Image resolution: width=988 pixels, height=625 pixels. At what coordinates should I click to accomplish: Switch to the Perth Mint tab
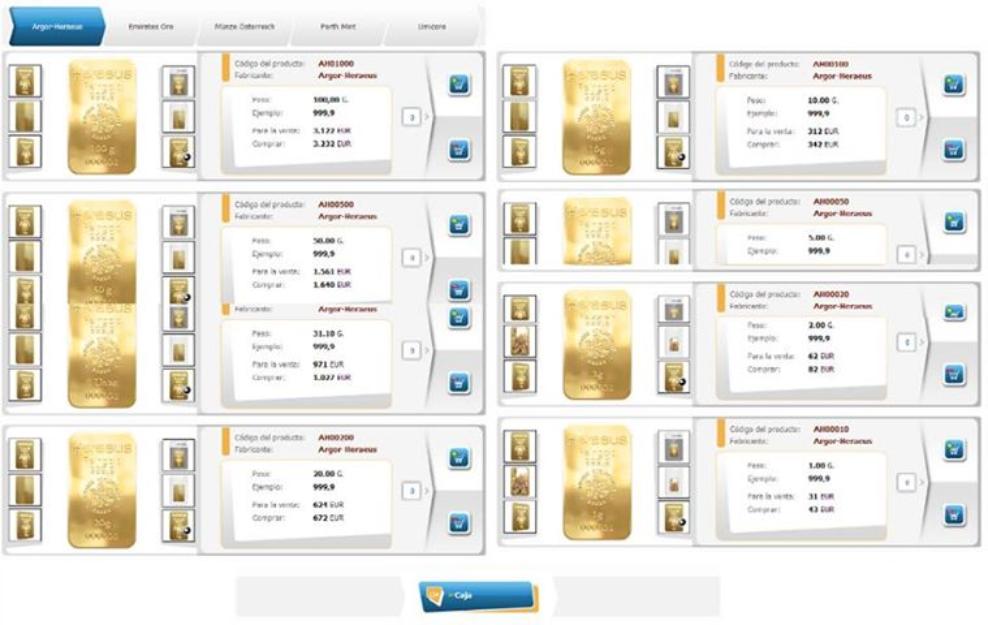(x=338, y=26)
